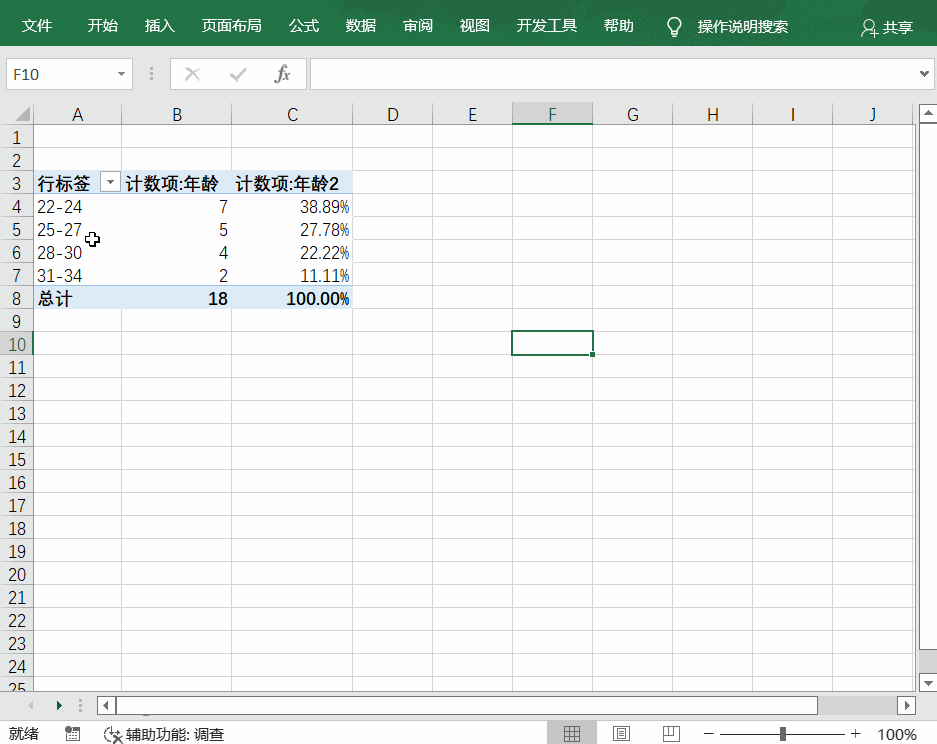
Task: Switch to Normal view icon
Action: click(x=572, y=733)
